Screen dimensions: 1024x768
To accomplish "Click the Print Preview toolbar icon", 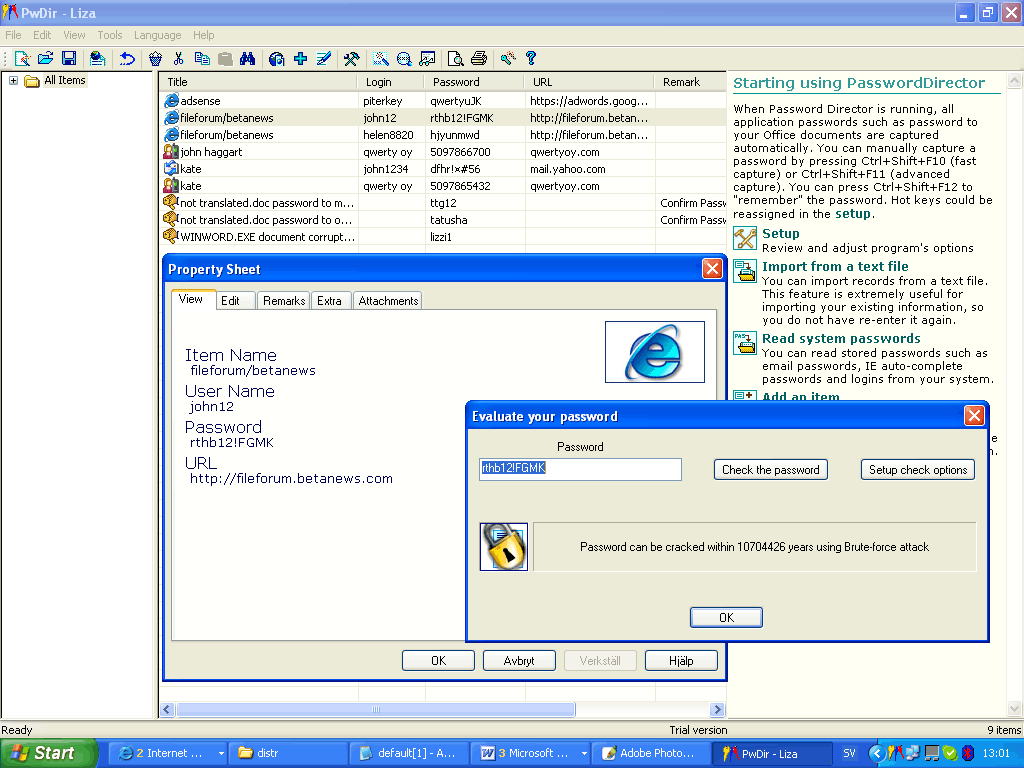I will click(x=455, y=59).
